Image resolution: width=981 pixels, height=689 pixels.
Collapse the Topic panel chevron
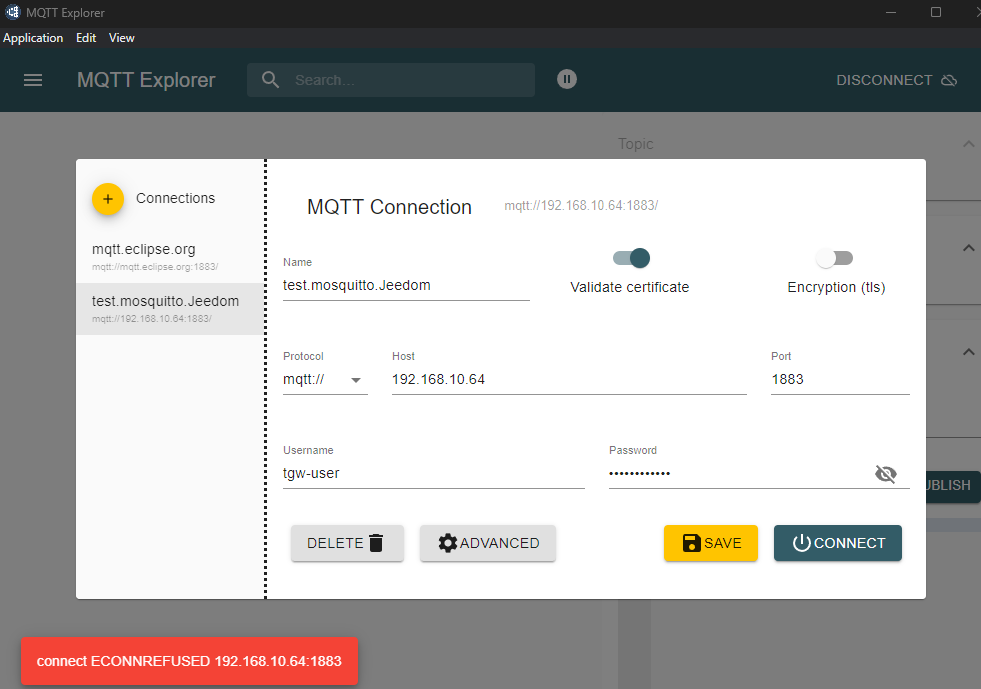click(968, 144)
